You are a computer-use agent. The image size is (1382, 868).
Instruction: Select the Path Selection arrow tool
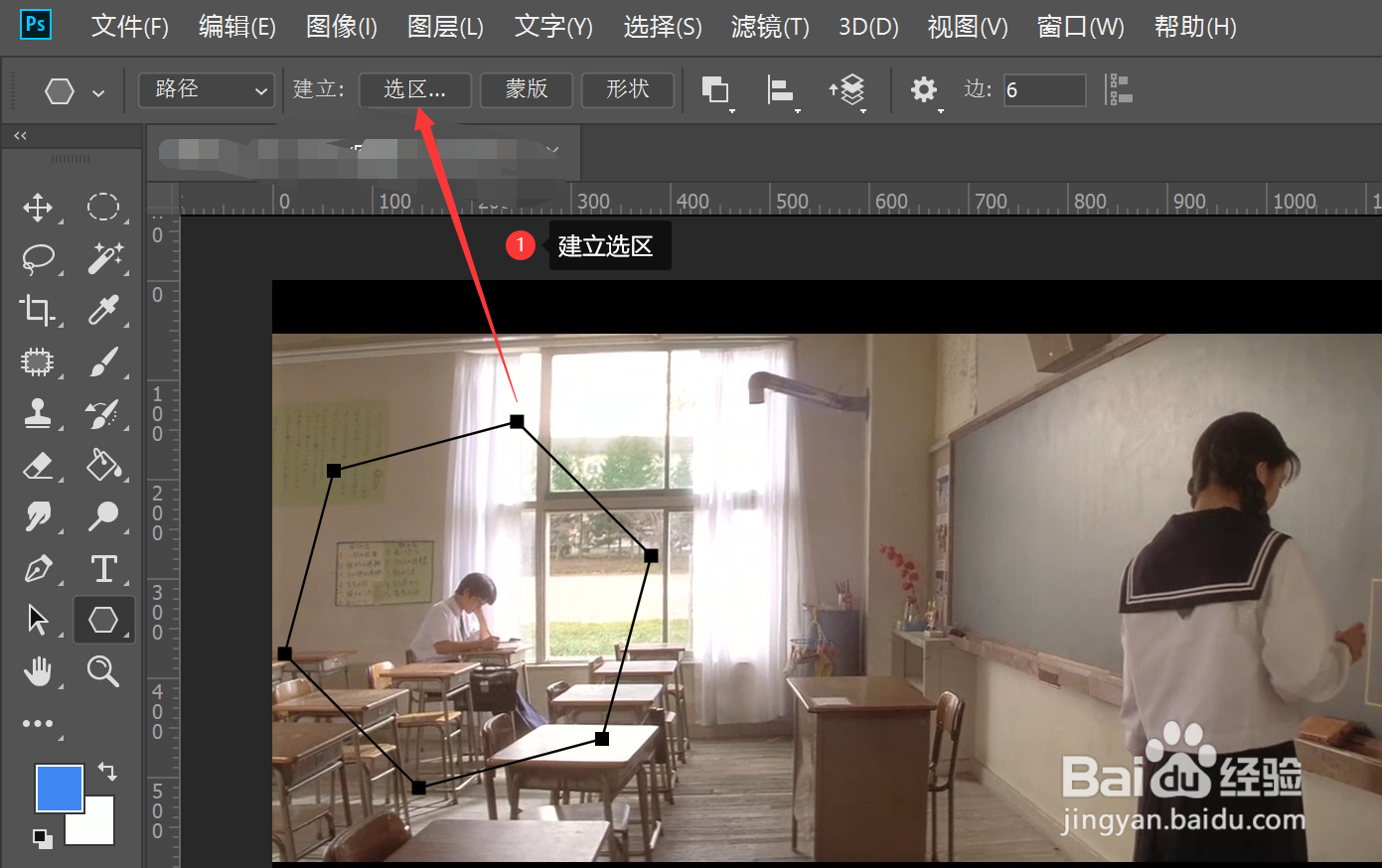[x=38, y=621]
